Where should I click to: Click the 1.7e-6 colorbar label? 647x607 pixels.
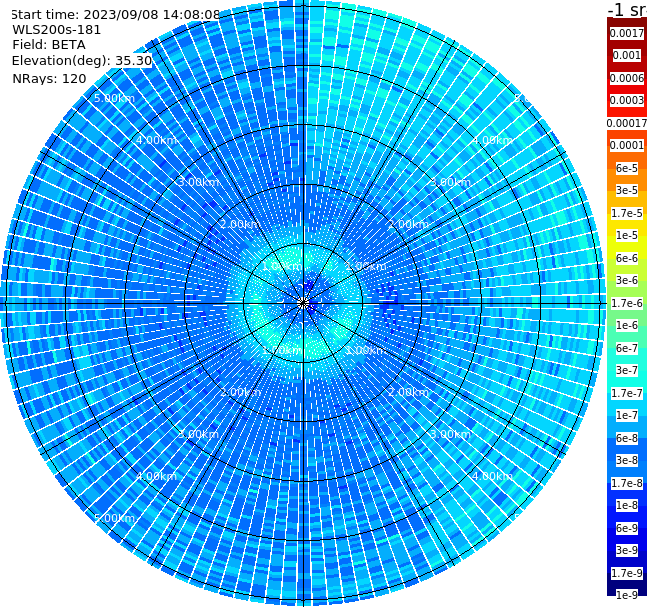click(627, 303)
